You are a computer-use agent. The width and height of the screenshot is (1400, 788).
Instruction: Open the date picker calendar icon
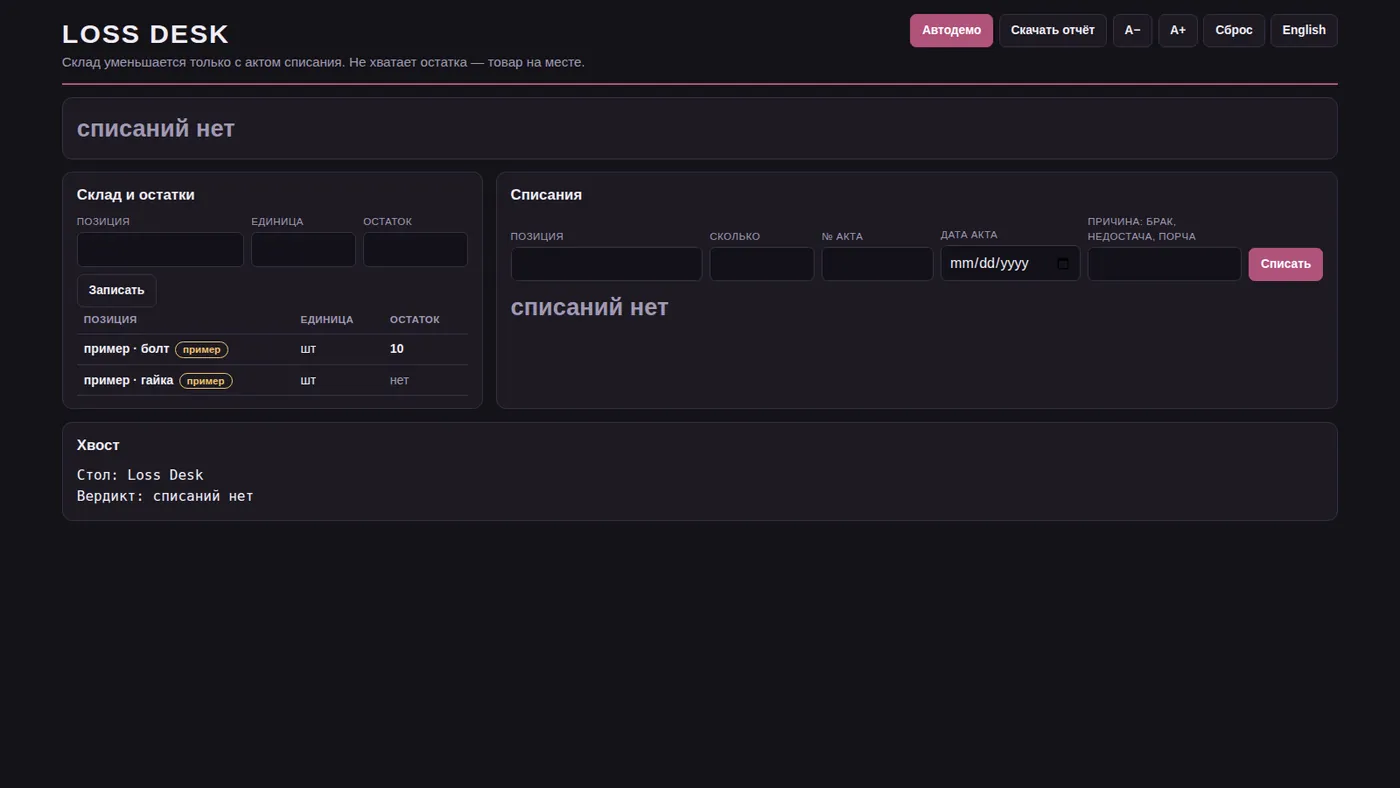1062,264
